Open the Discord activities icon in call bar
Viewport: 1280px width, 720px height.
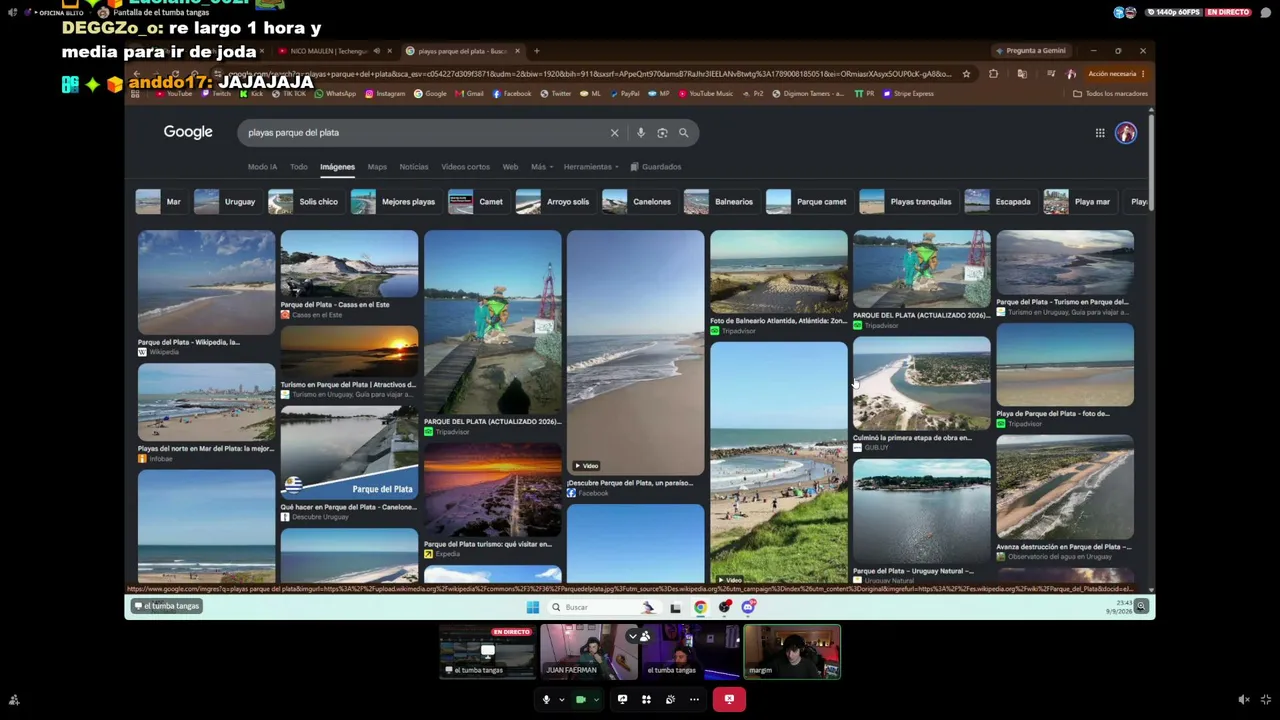point(646,699)
